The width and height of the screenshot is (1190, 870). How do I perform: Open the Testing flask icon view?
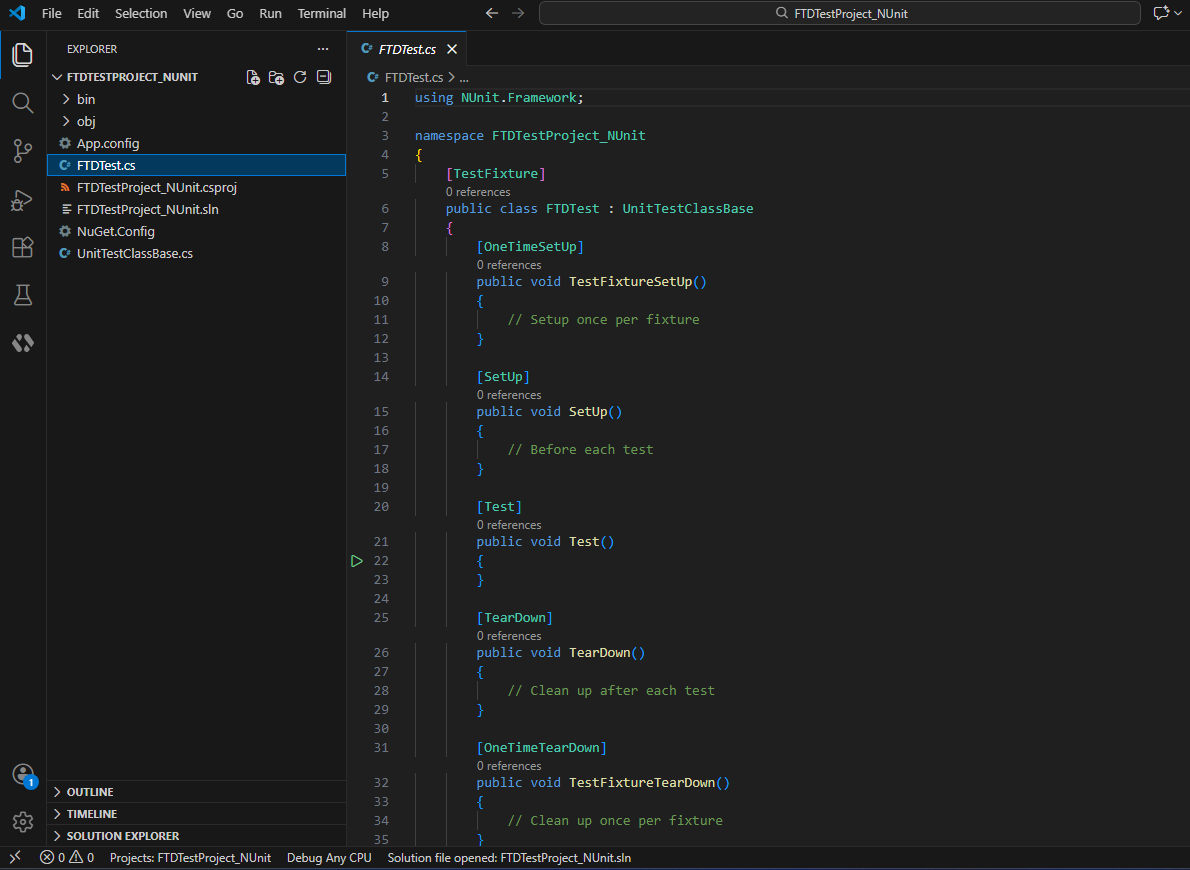point(22,295)
